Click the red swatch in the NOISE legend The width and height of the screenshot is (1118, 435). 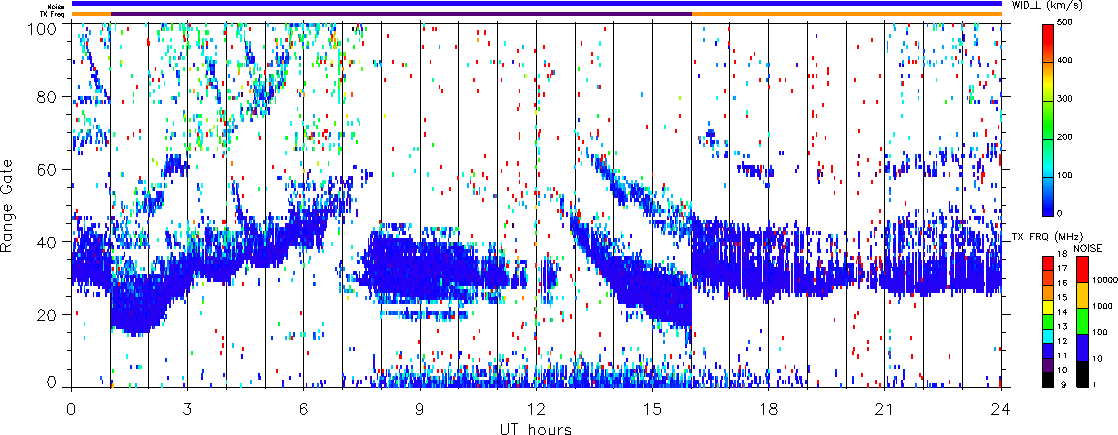1081,269
